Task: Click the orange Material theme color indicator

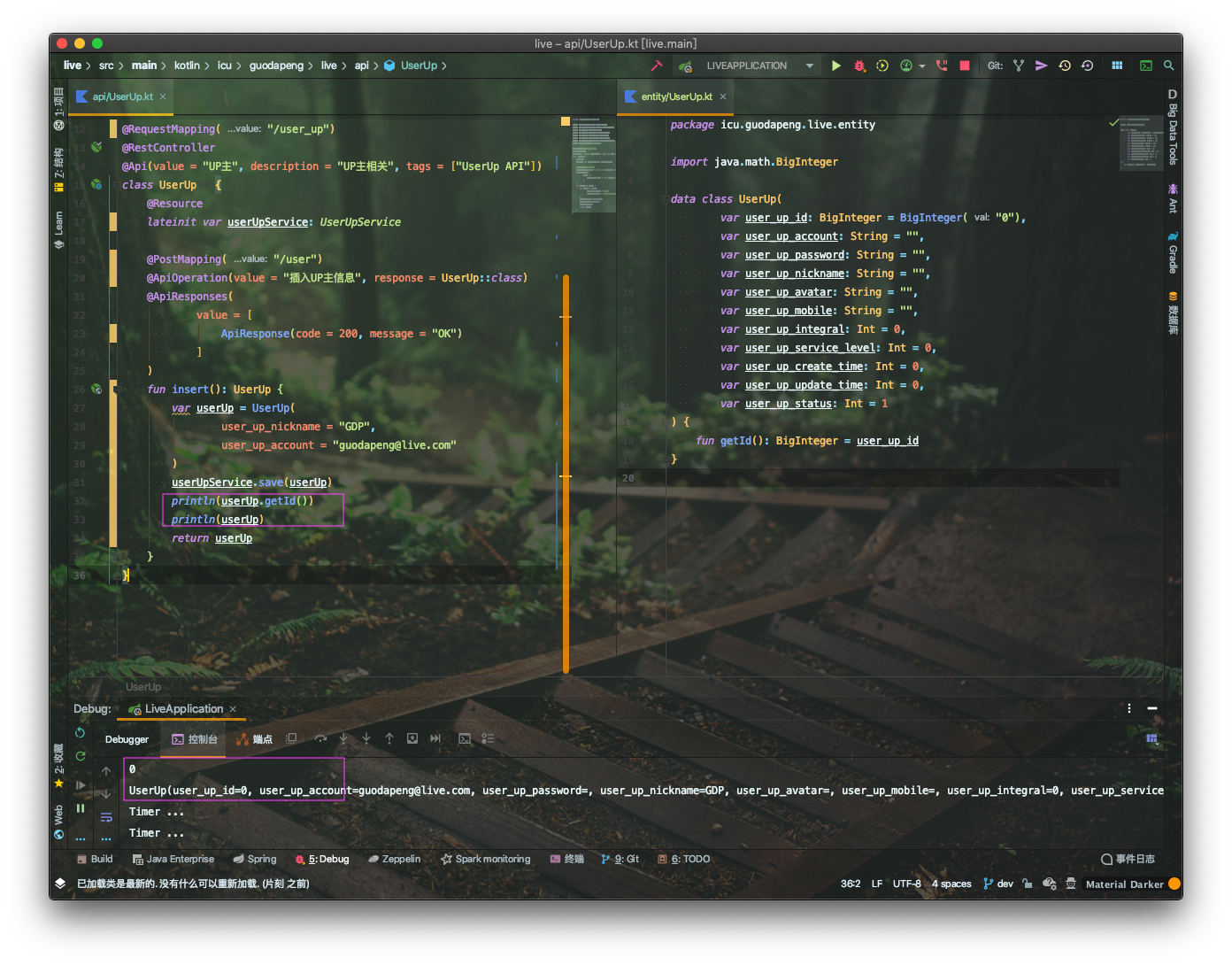Action: pos(1174,884)
